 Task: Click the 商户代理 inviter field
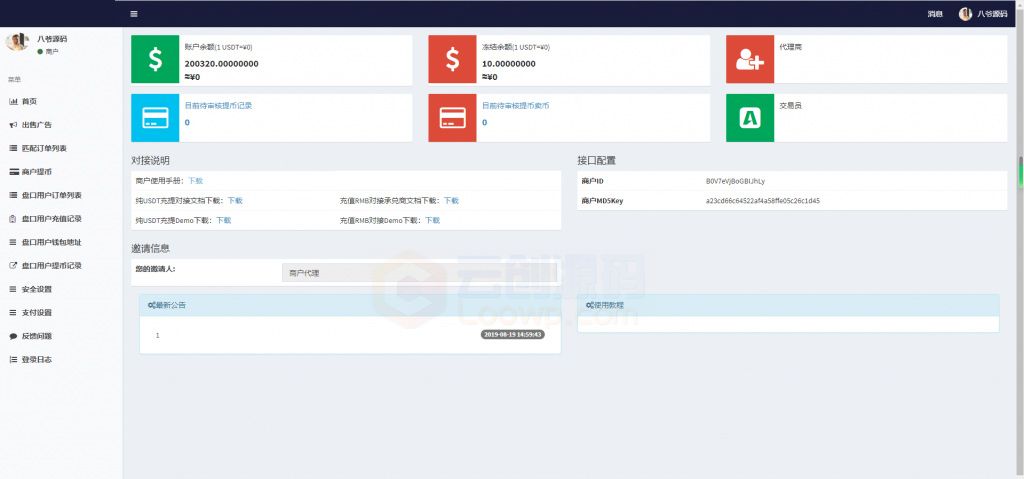420,273
